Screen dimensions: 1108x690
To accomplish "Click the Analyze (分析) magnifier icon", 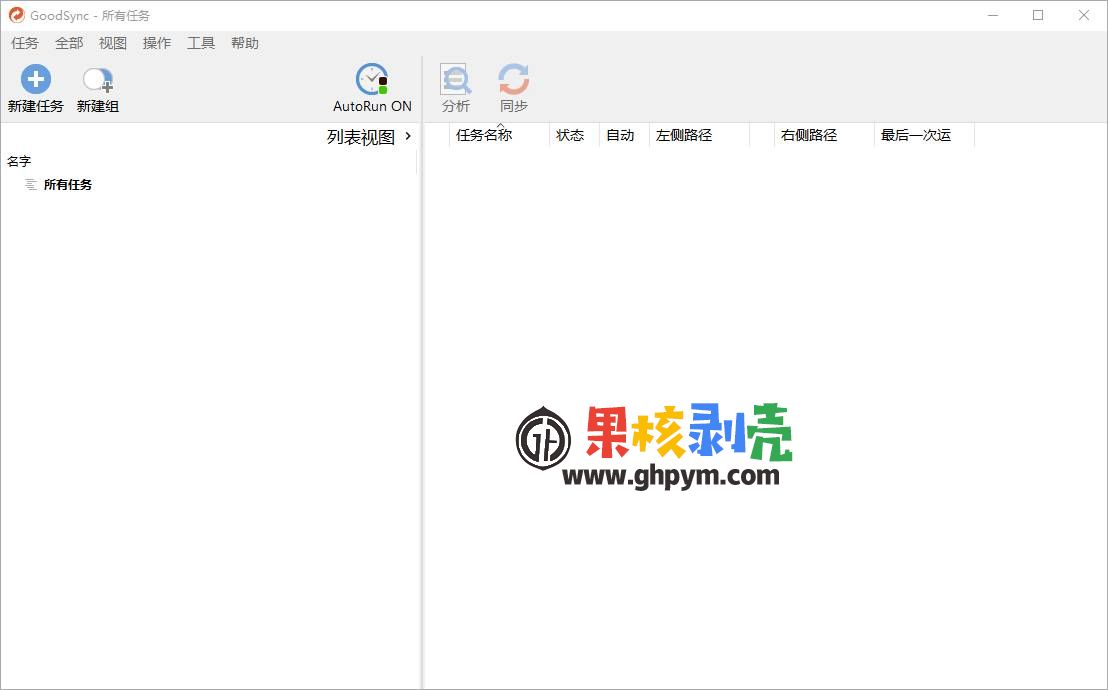I will tap(456, 79).
